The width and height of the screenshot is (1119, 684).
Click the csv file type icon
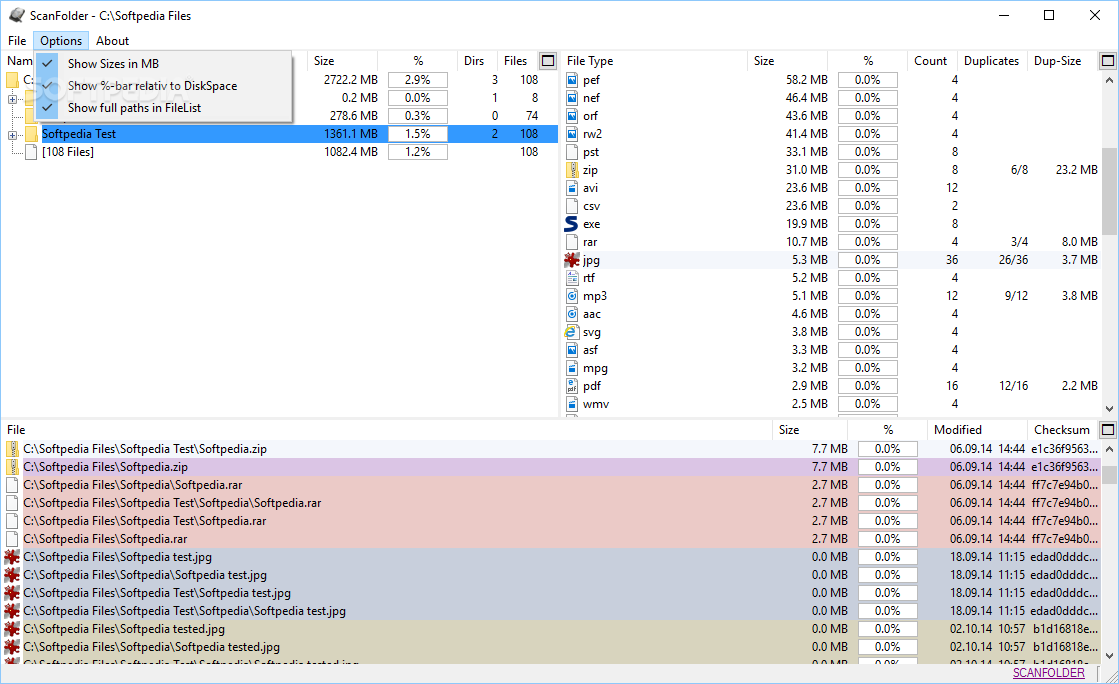coord(572,206)
